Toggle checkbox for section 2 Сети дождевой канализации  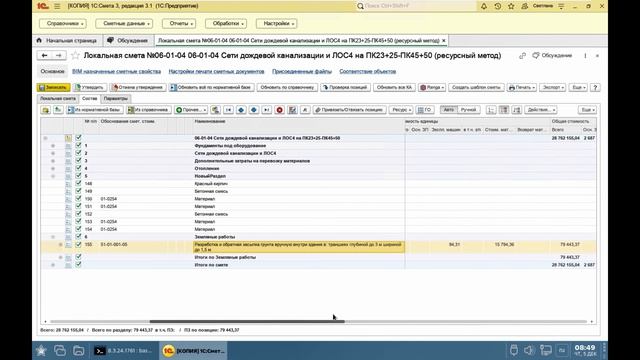pyautogui.click(x=78, y=153)
